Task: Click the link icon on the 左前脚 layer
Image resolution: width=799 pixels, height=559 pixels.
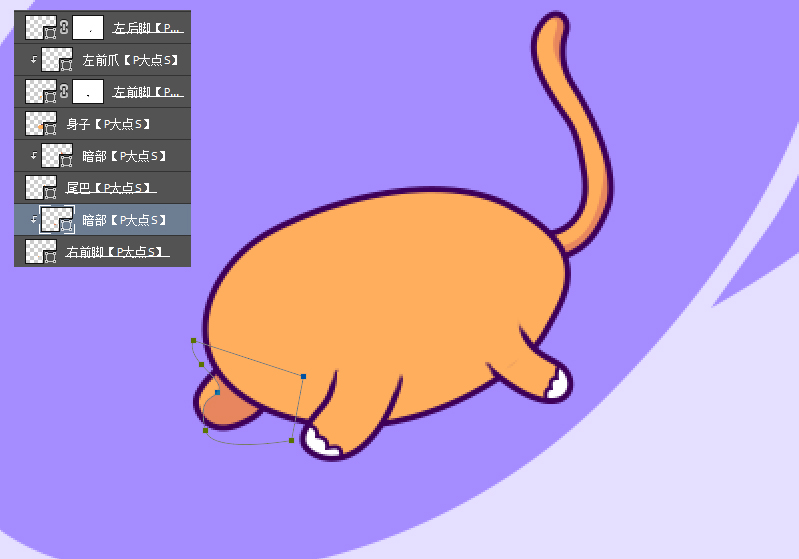Action: [65, 91]
